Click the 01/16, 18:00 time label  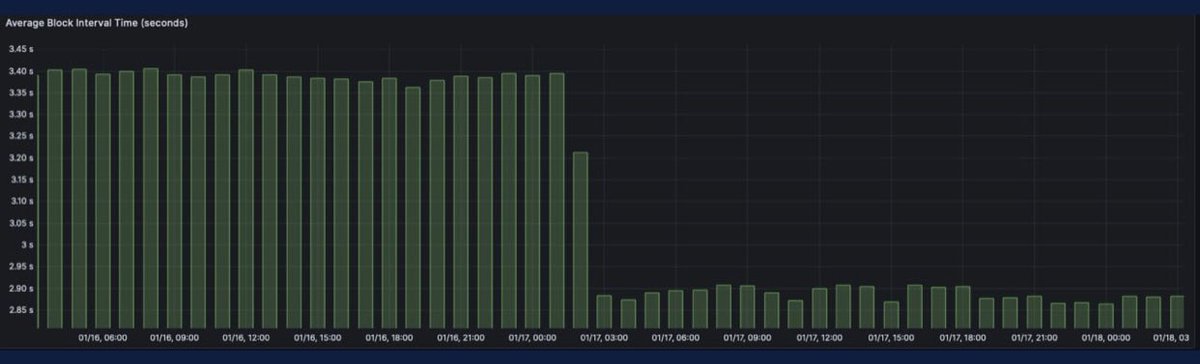pyautogui.click(x=390, y=338)
